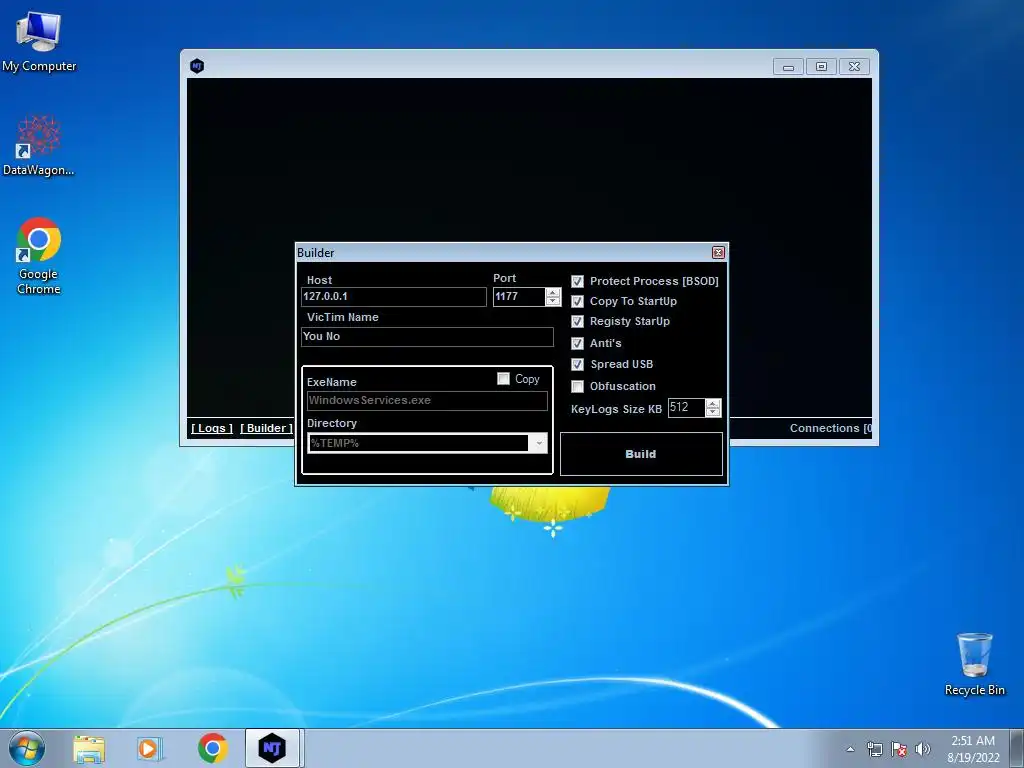Click the VicTim Name input field

pos(427,337)
